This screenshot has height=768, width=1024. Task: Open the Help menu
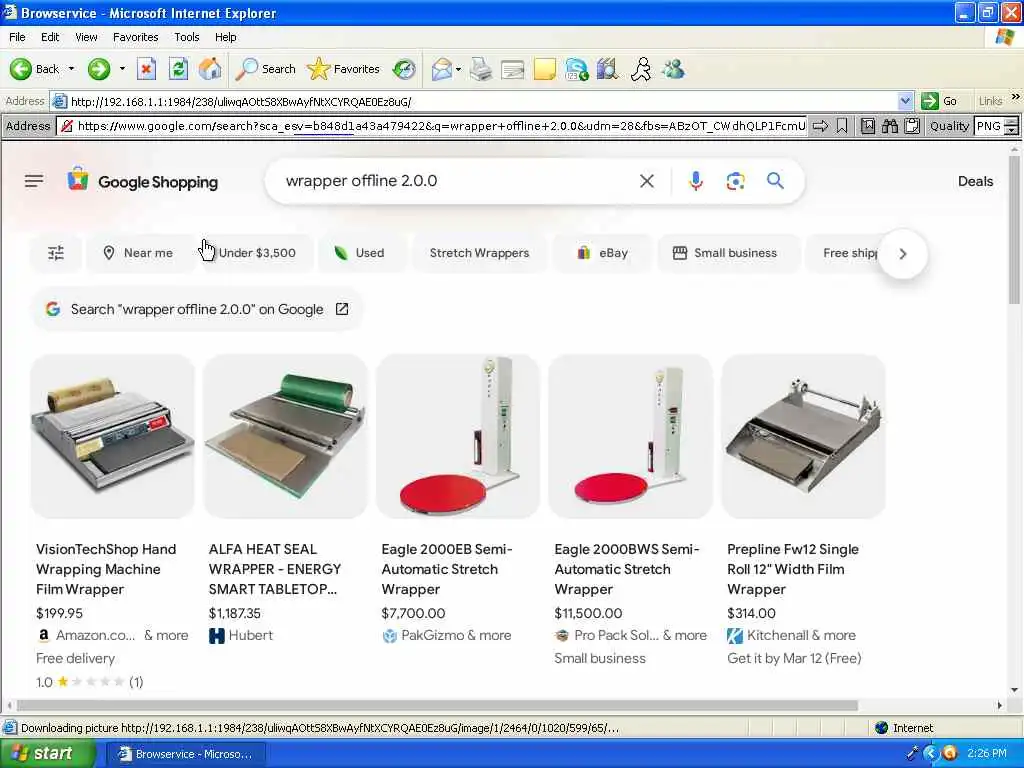[x=225, y=37]
